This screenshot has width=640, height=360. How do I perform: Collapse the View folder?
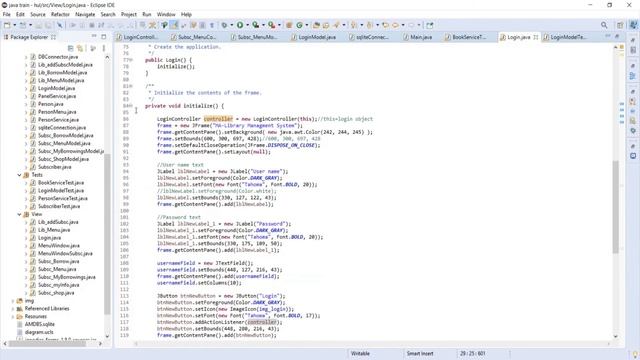click(x=19, y=214)
